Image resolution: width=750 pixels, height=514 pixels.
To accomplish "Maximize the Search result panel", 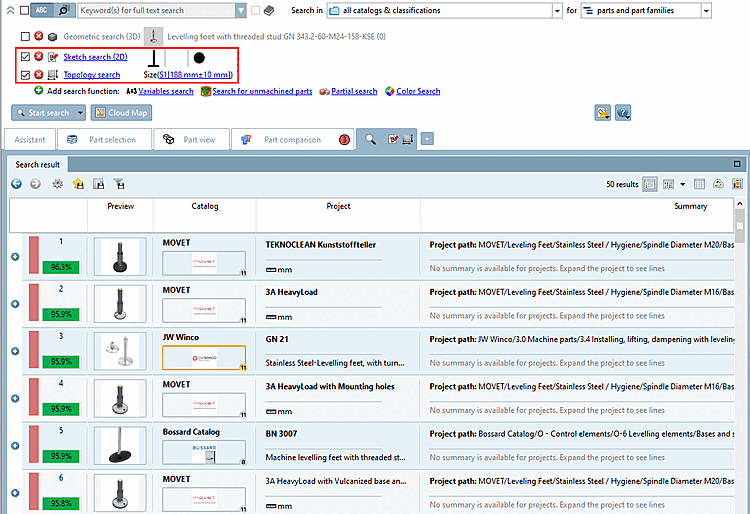I will pyautogui.click(x=737, y=164).
